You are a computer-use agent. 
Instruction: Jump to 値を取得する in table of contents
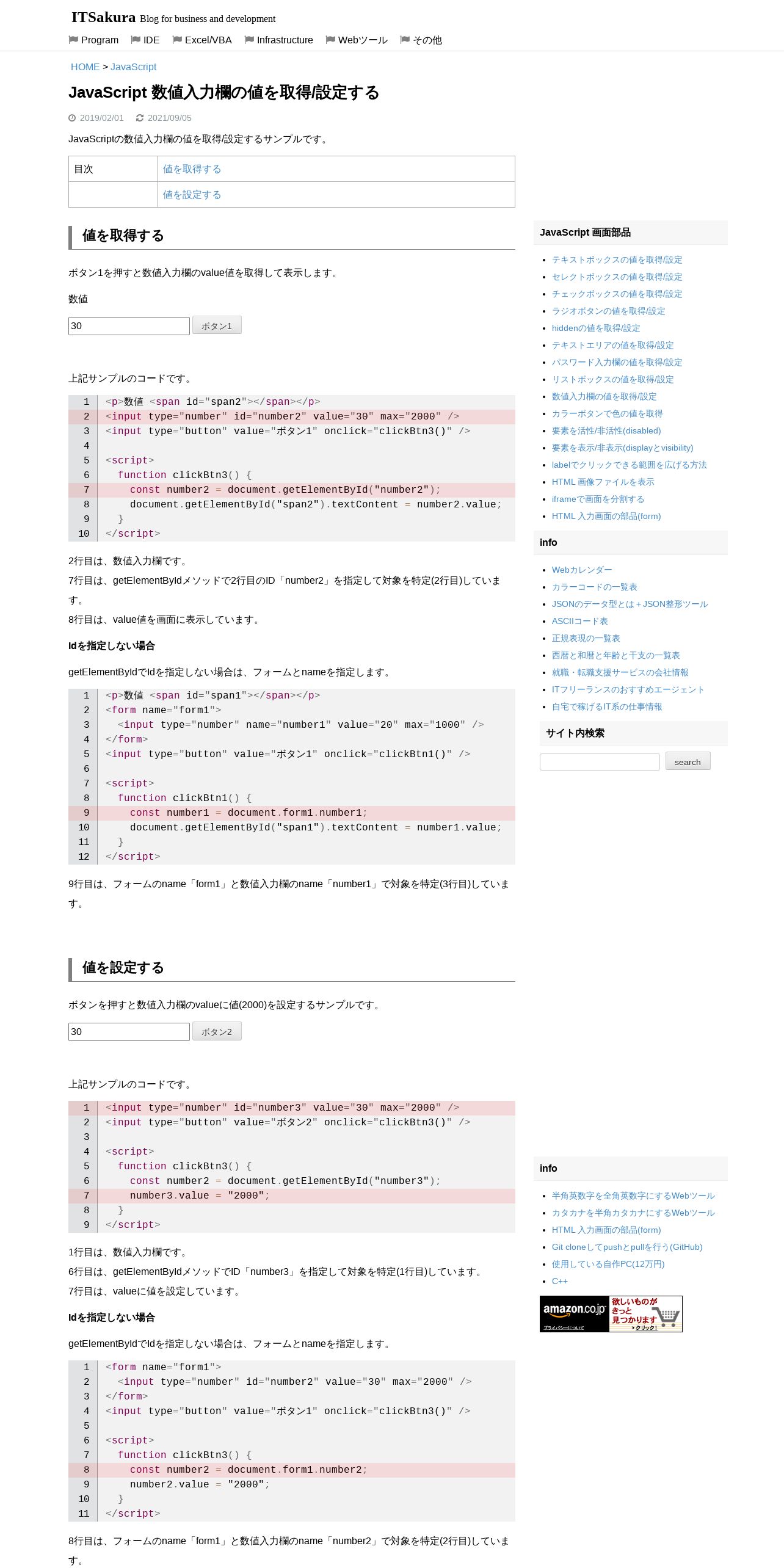(192, 169)
